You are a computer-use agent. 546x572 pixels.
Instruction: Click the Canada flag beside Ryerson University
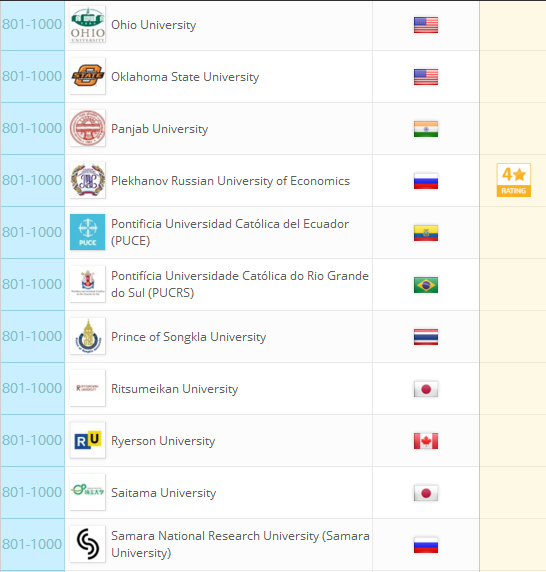pos(426,441)
